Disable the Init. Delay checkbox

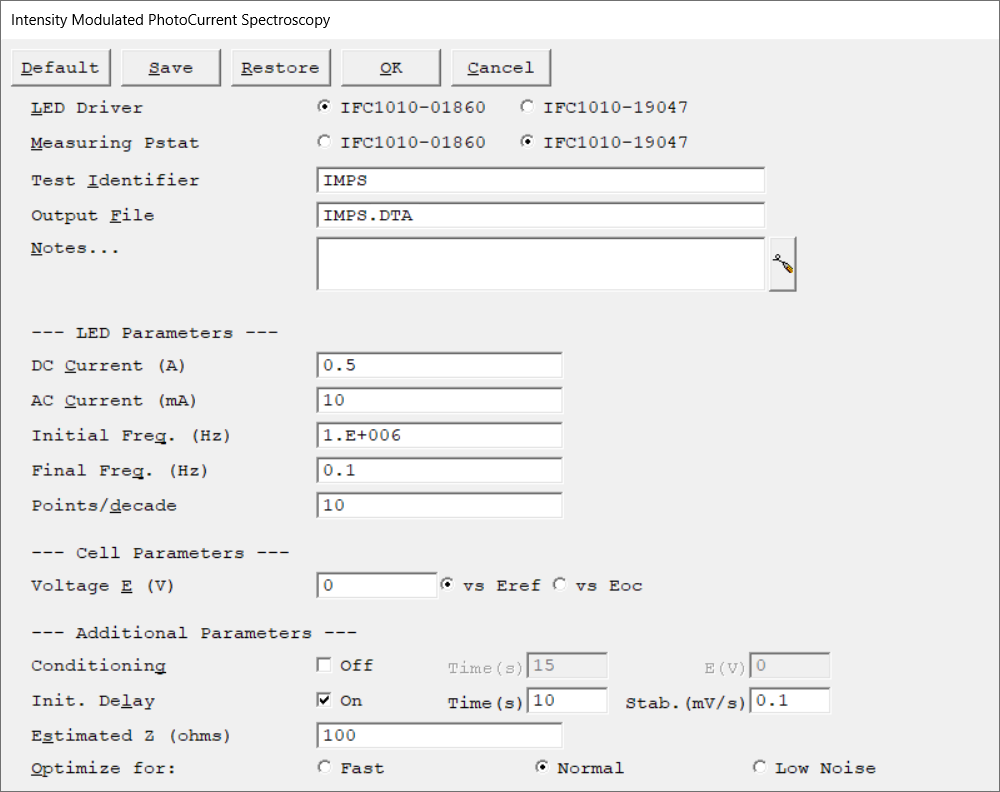[324, 700]
